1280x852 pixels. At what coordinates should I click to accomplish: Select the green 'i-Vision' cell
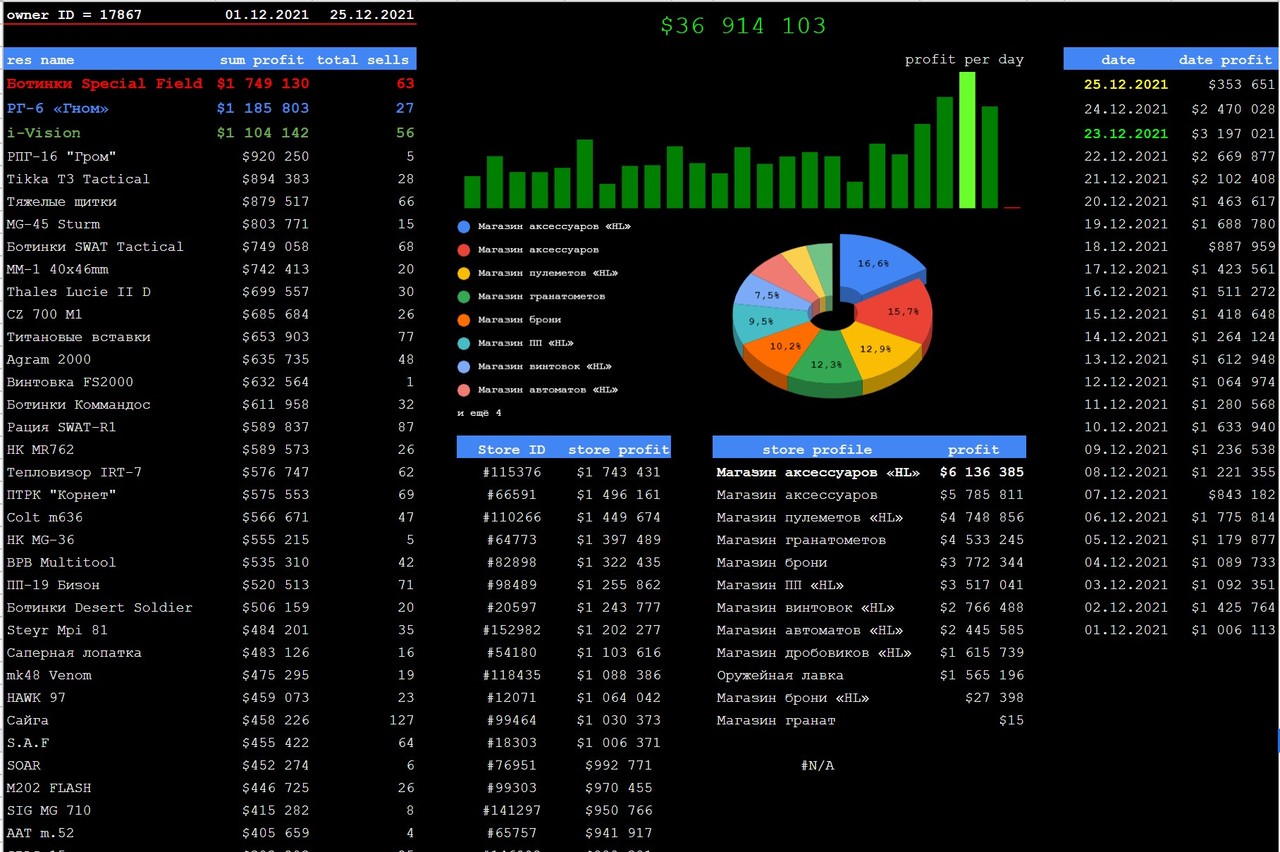point(44,133)
